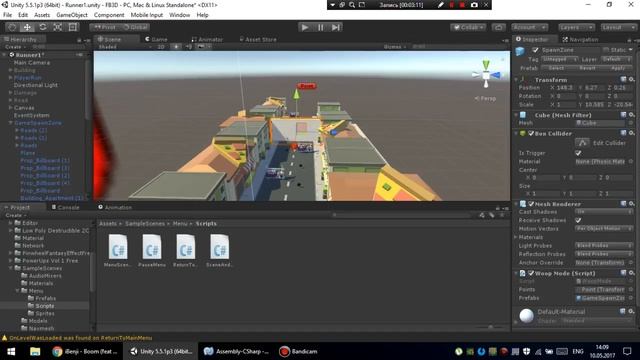Screen dimensions: 640x360
Task: Toggle scene audio (speaker icon)
Action: click(189, 47)
